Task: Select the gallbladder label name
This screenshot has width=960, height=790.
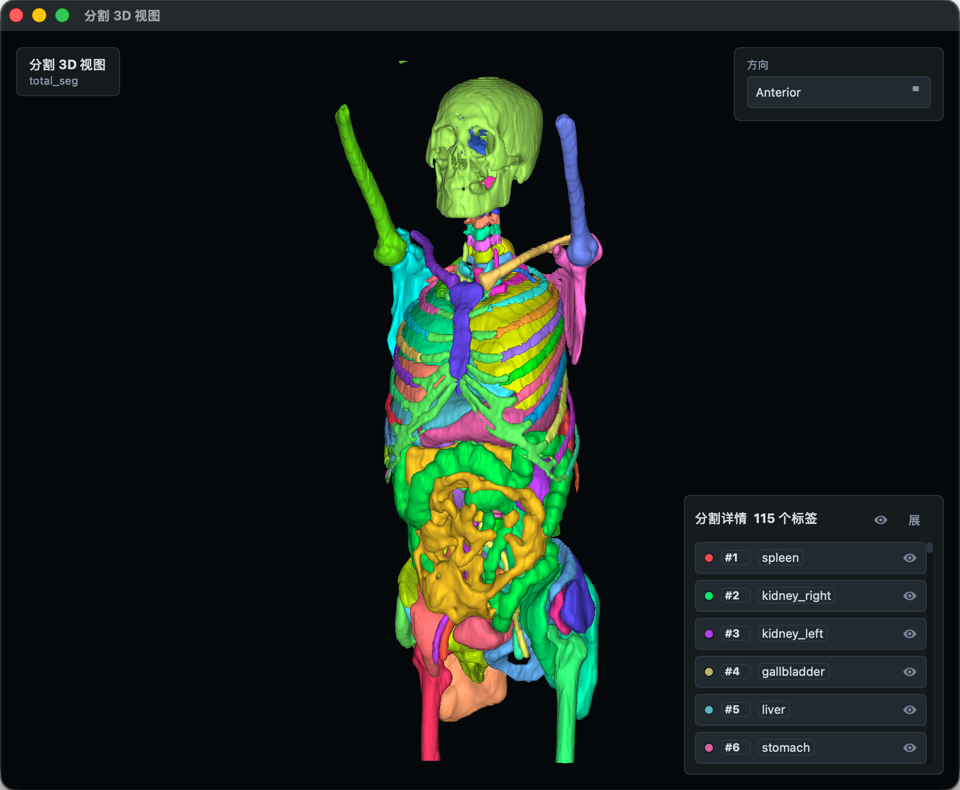Action: tap(793, 672)
